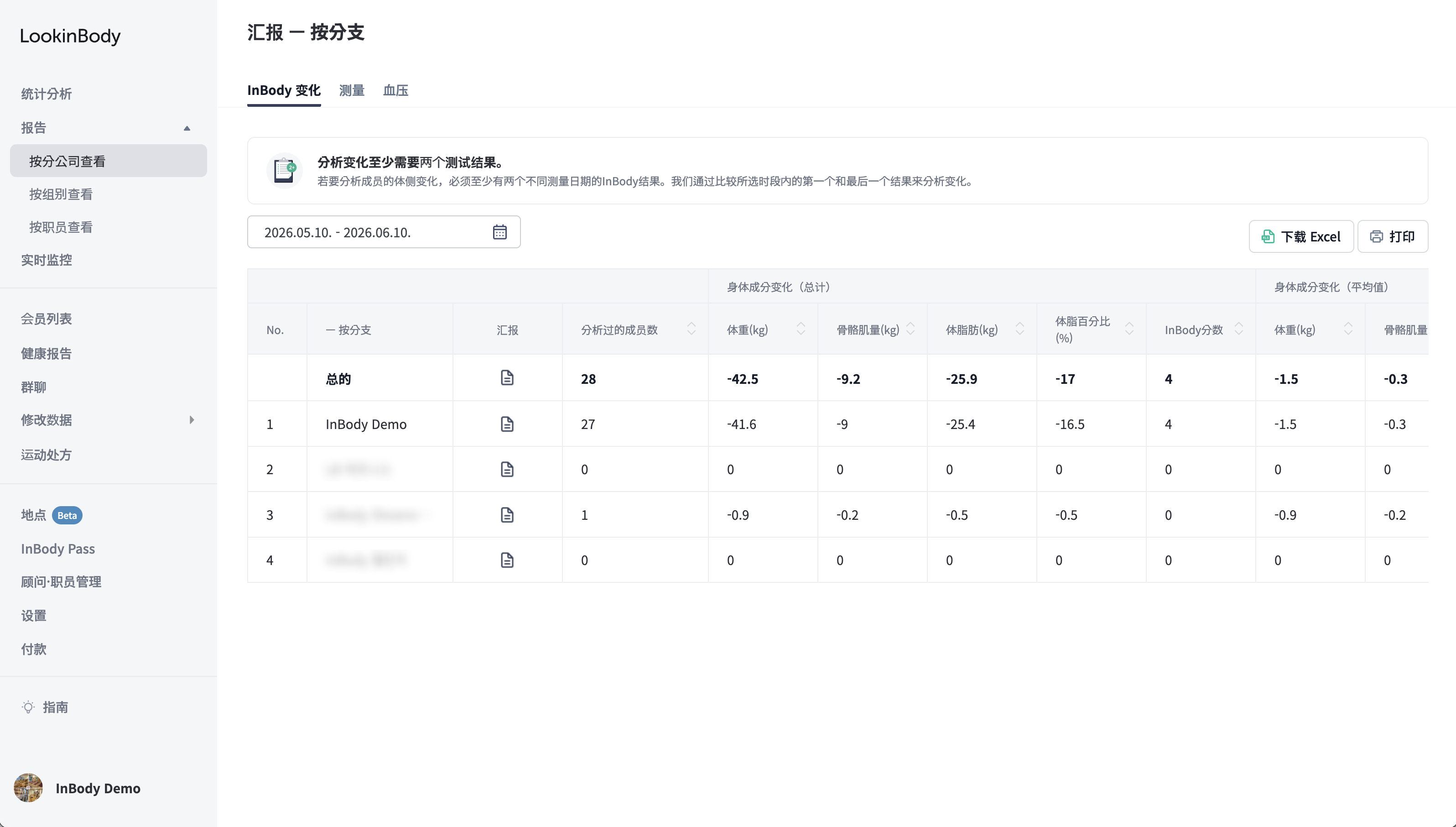
Task: Expand the 修改数据 sidebar submenu
Action: coord(192,420)
